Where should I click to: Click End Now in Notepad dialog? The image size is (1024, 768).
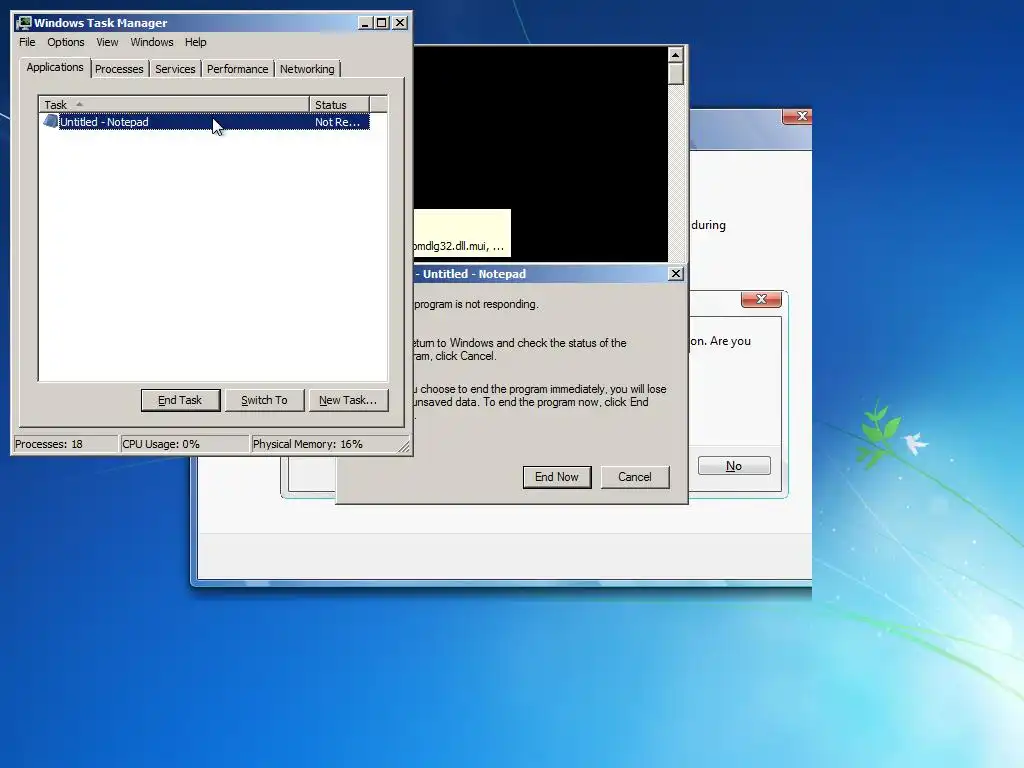[557, 477]
